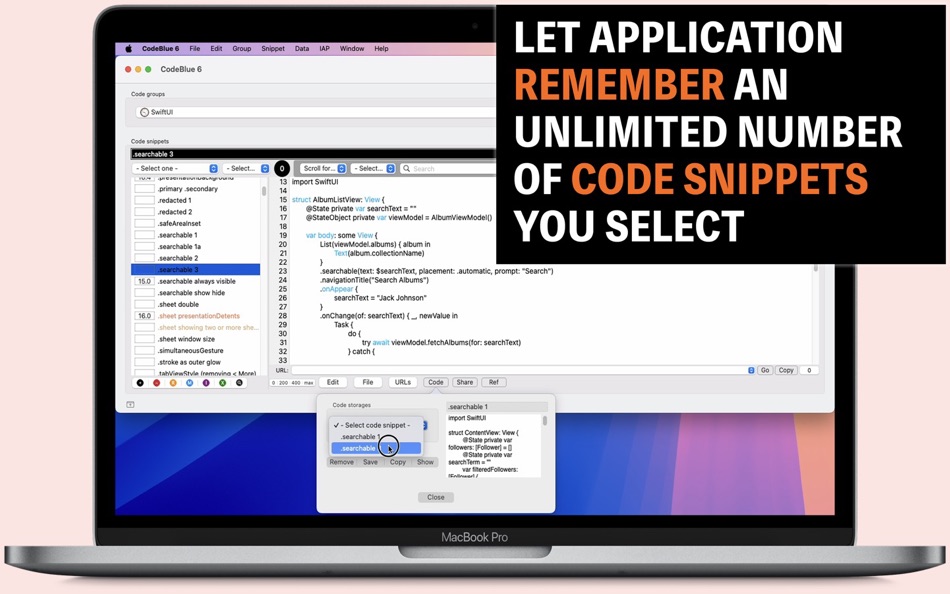The width and height of the screenshot is (950, 594).
Task: Open the Group menu
Action: tap(242, 48)
